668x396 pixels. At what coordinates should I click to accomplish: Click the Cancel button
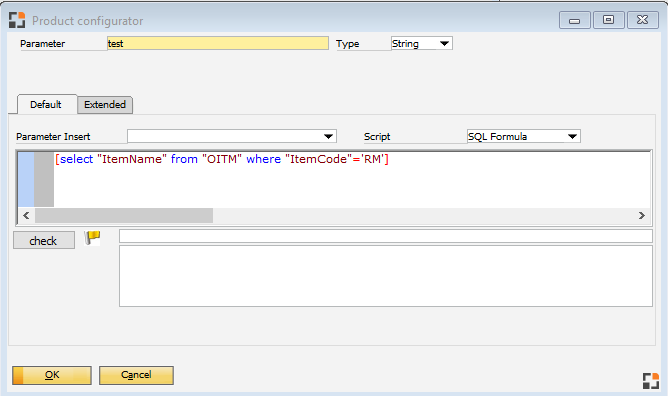click(x=136, y=375)
